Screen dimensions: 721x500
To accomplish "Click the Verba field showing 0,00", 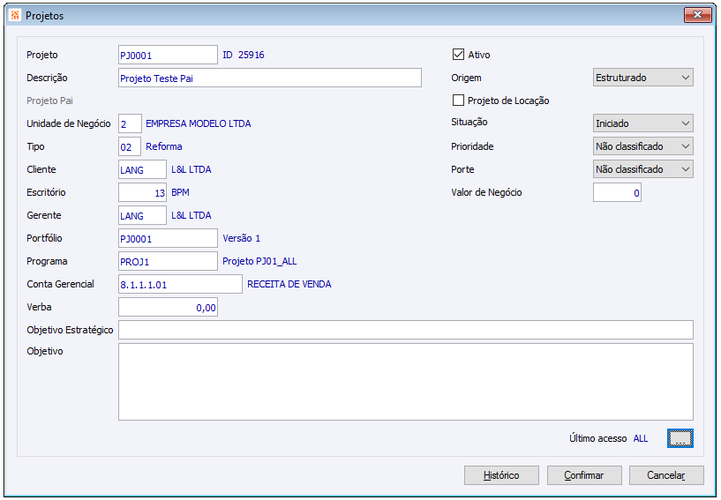I will 168,307.
